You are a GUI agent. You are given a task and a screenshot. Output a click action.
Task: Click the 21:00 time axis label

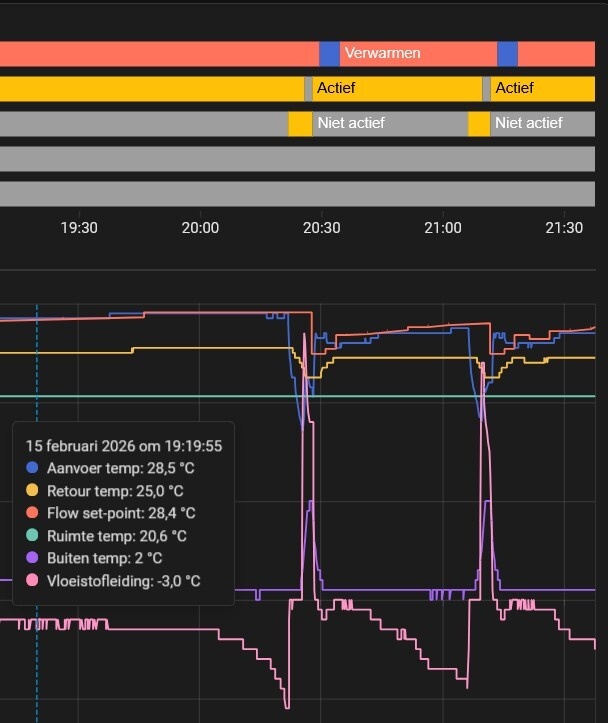[x=443, y=228]
